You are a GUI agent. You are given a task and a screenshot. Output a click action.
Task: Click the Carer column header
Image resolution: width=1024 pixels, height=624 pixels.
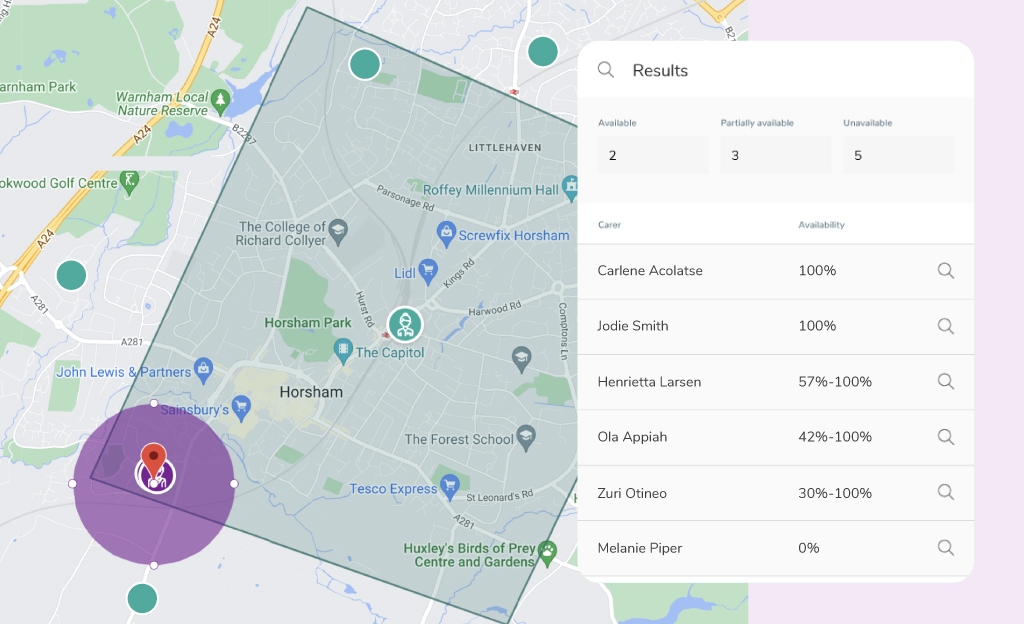point(609,225)
